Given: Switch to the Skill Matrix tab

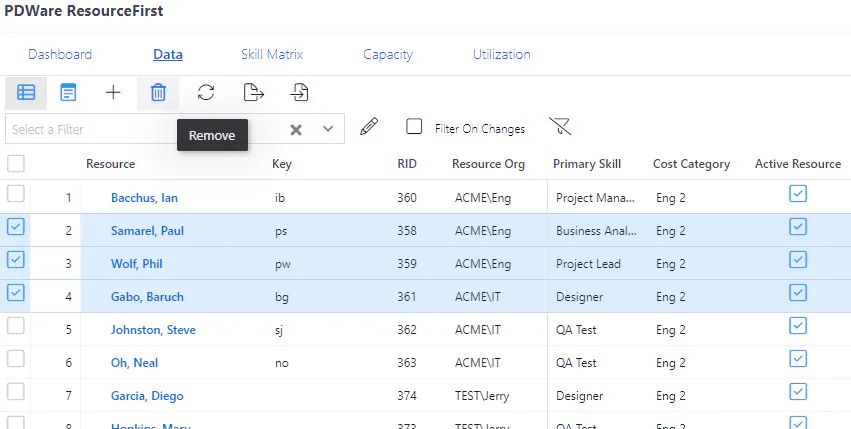Looking at the screenshot, I should [x=272, y=54].
